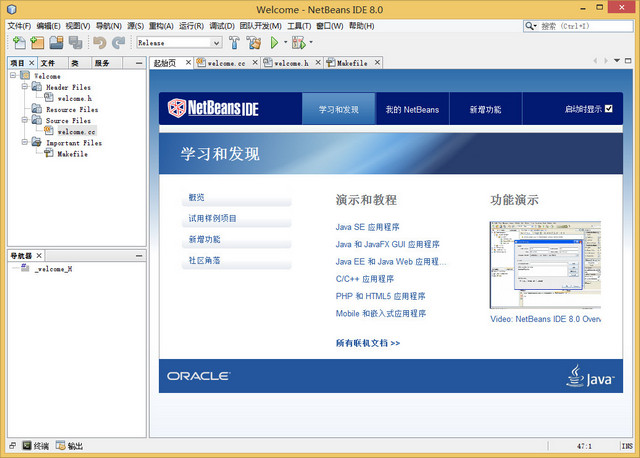The image size is (640, 458).
Task: Click the Save All toolbar icon
Action: (76, 42)
